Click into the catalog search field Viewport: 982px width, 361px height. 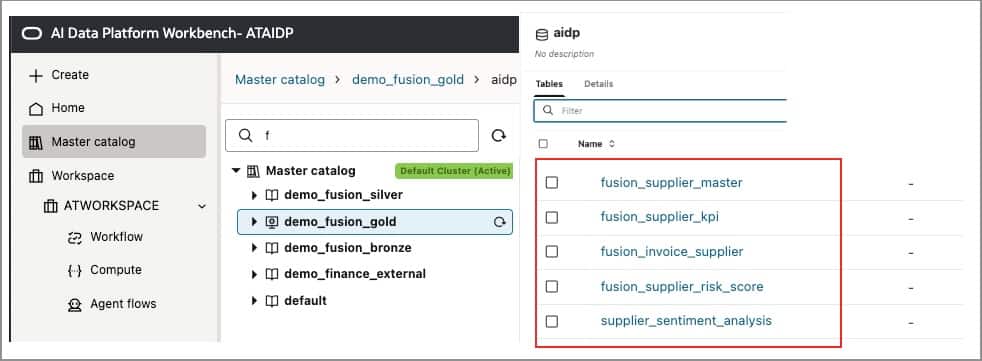(352, 135)
